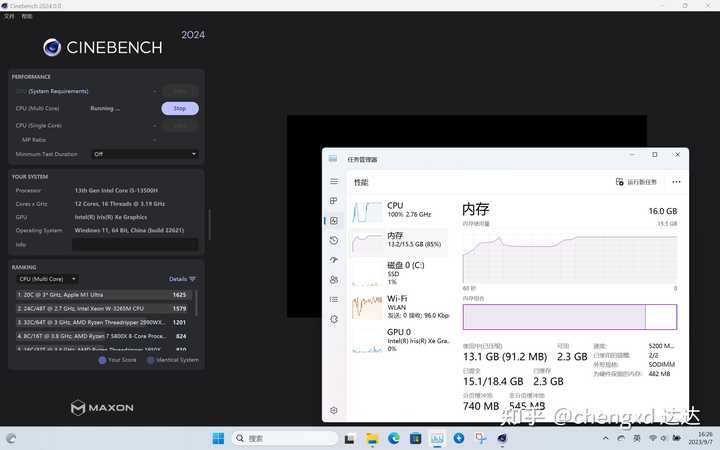Open network and volume quick settings

tap(657, 439)
